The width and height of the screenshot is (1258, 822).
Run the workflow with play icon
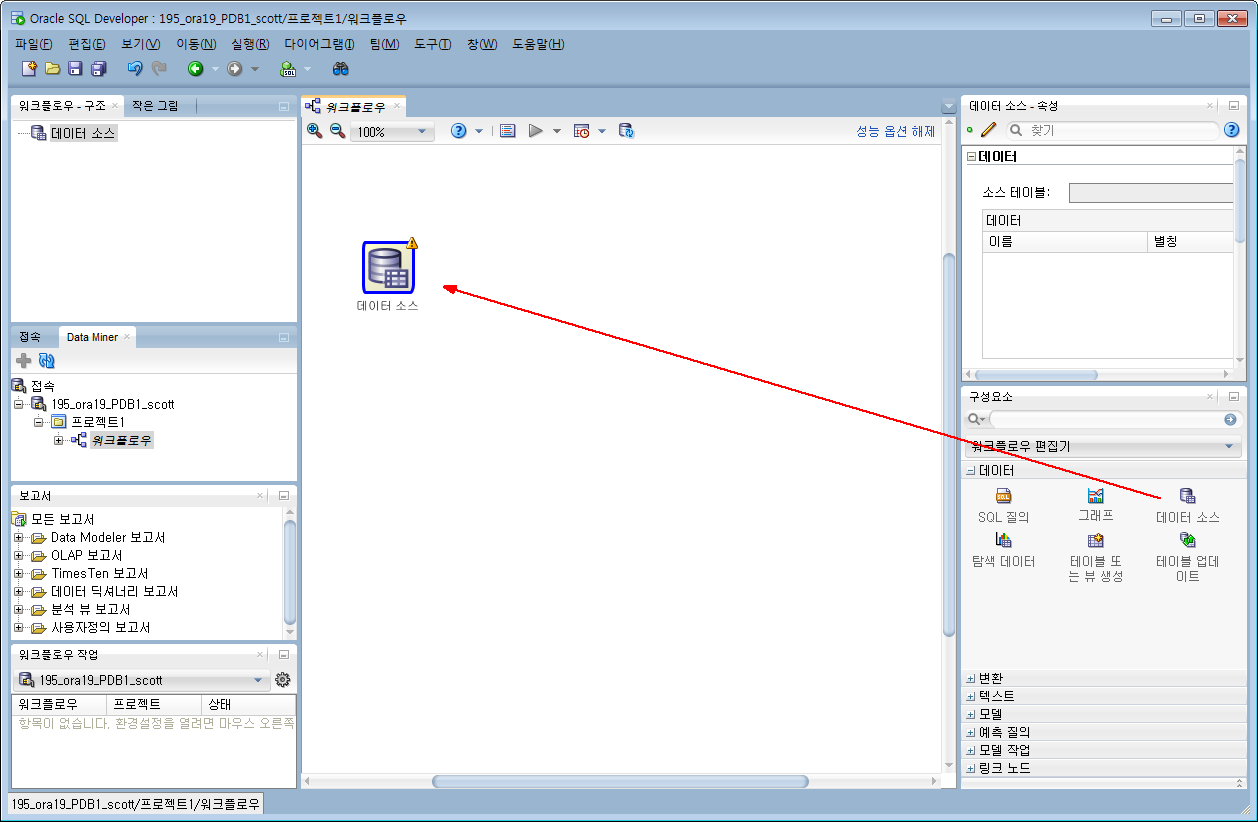click(x=535, y=131)
